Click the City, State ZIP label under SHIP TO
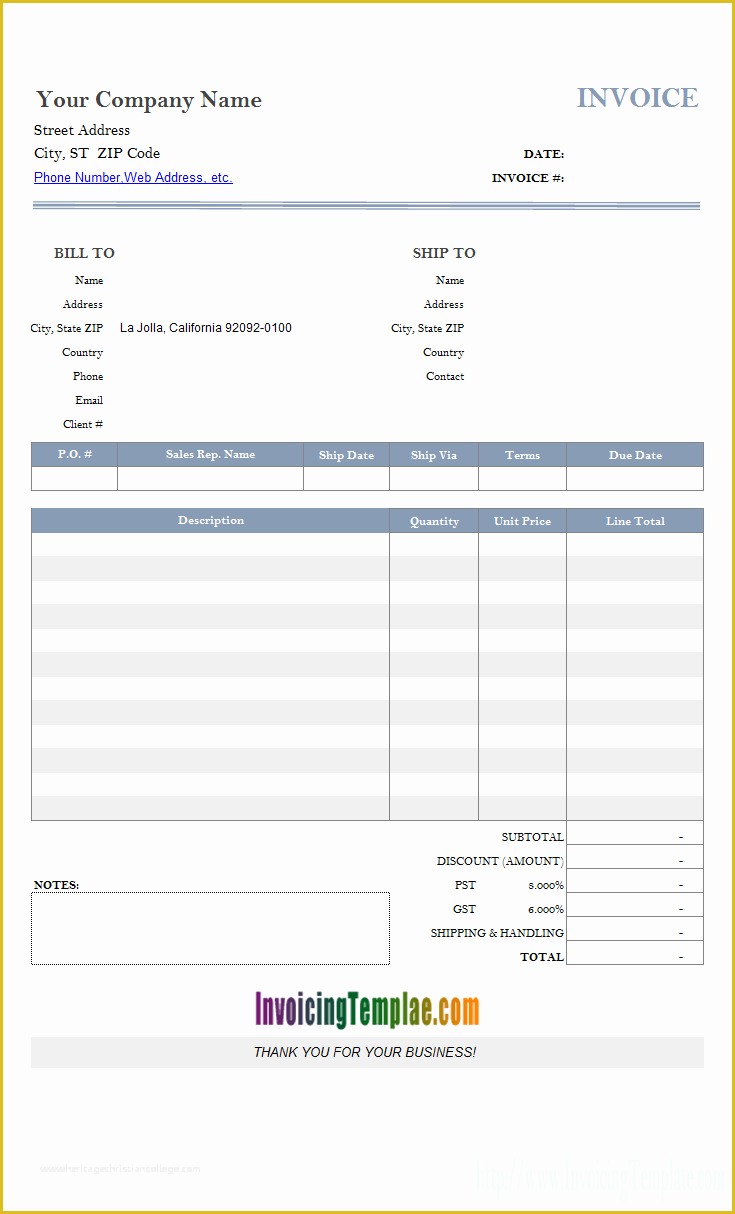The width and height of the screenshot is (735, 1214). [428, 329]
